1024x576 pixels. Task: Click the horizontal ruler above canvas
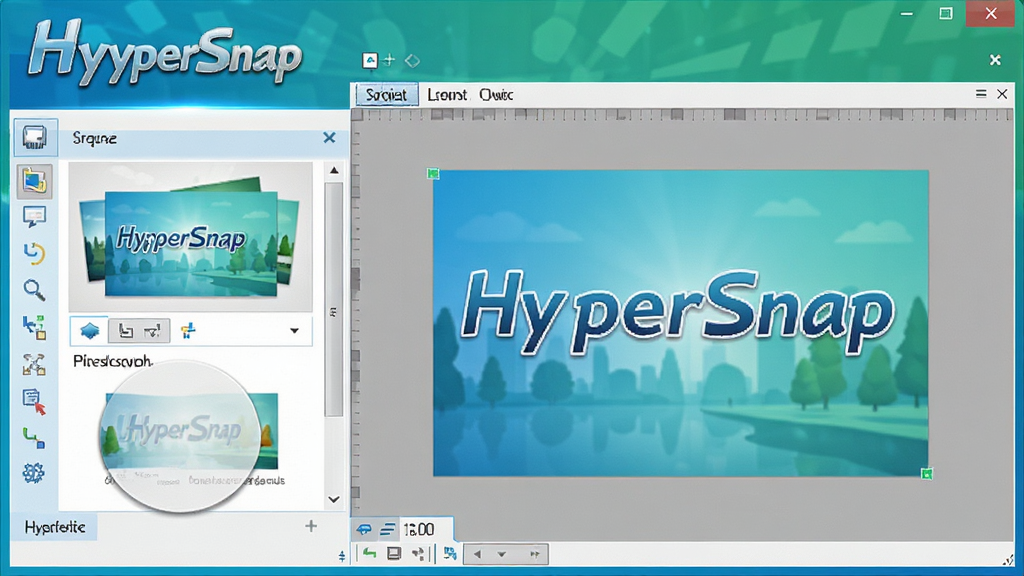coord(682,114)
